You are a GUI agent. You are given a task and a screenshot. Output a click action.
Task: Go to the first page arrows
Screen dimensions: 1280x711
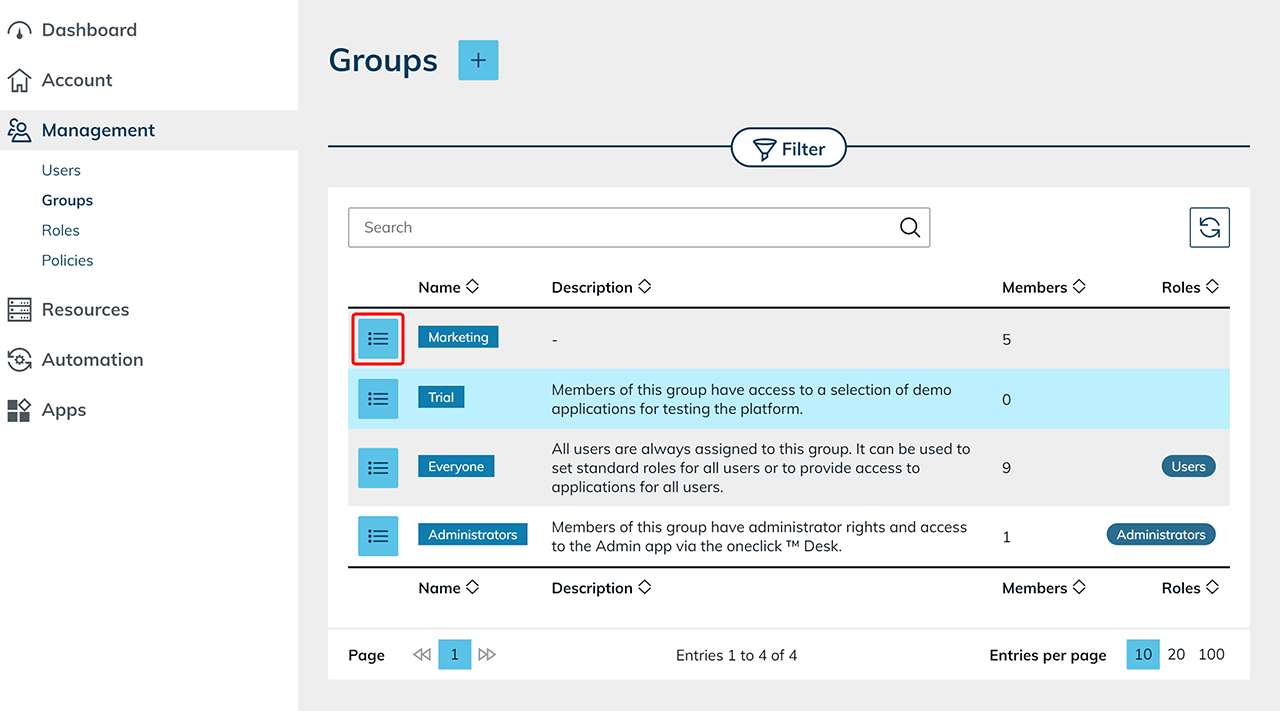[x=422, y=655]
